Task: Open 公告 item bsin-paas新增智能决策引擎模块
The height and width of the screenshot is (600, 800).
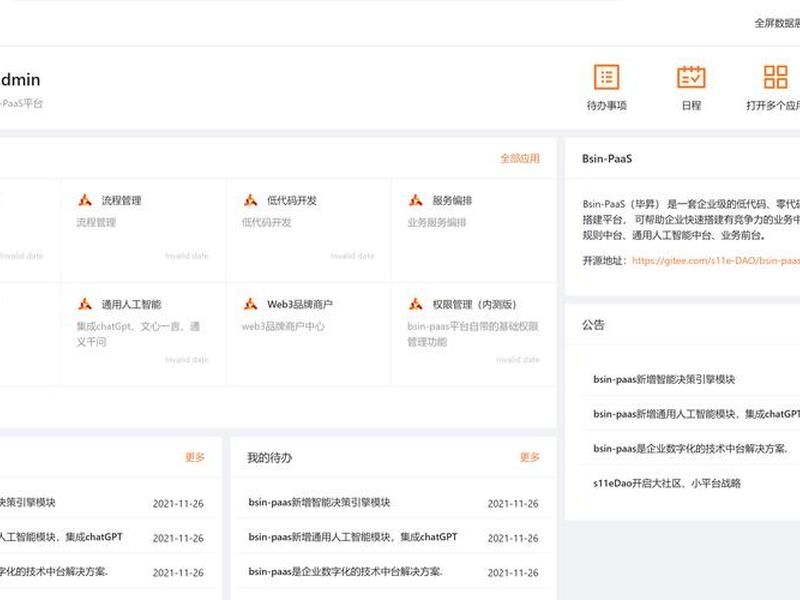Action: click(664, 379)
